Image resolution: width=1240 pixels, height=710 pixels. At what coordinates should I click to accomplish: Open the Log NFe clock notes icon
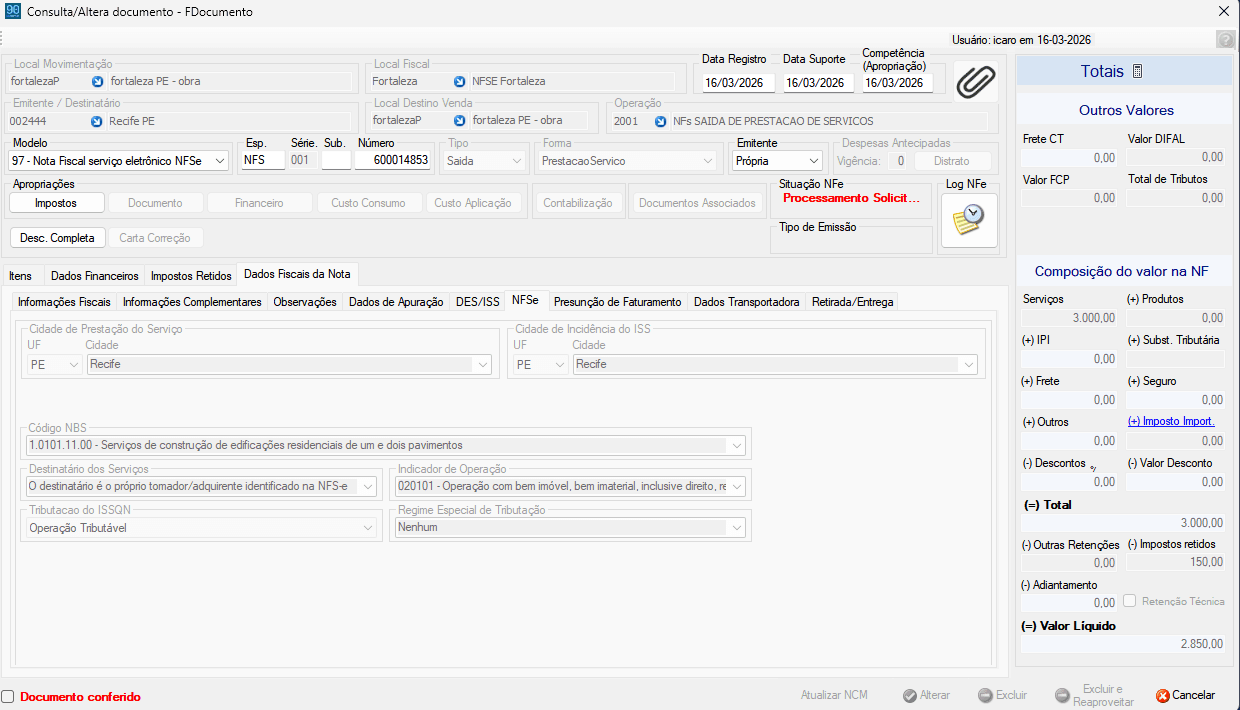pyautogui.click(x=969, y=220)
